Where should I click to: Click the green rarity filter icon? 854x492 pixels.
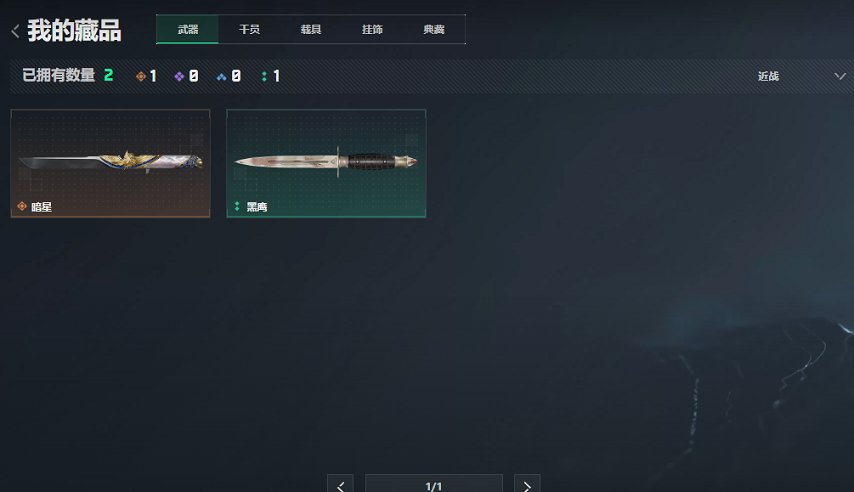264,76
